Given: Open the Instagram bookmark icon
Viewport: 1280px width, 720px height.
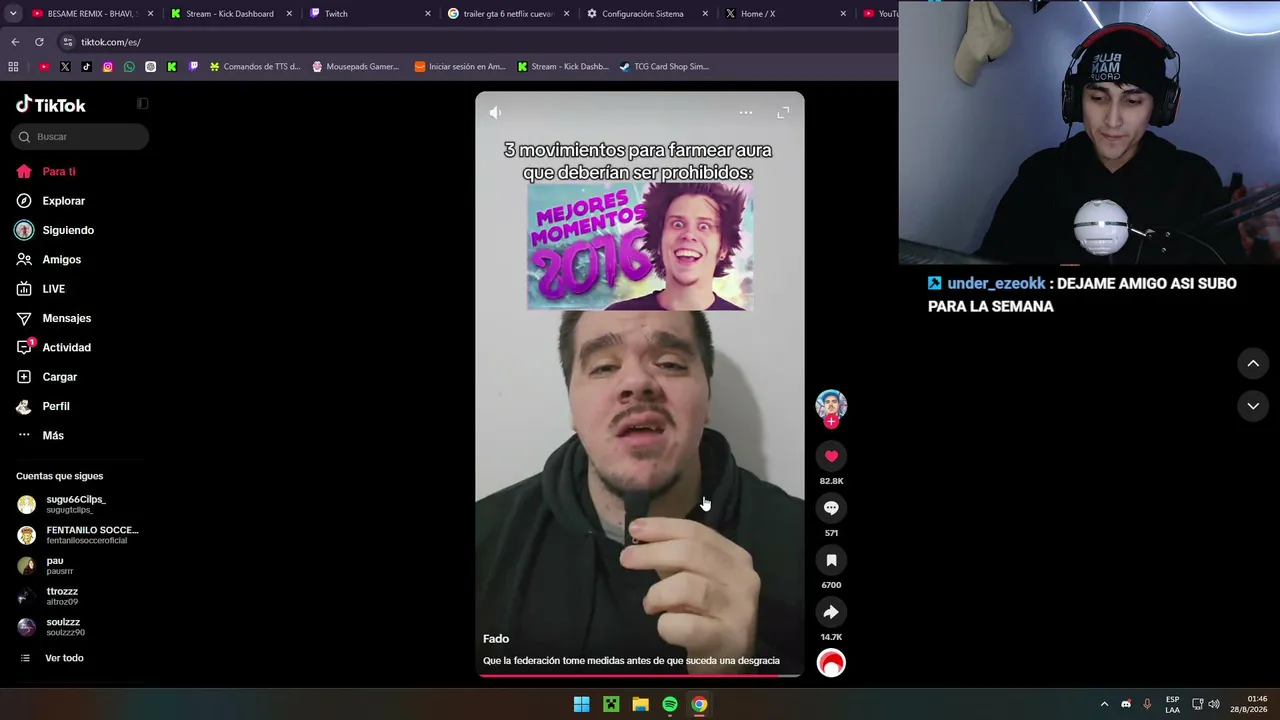Looking at the screenshot, I should (x=108, y=67).
